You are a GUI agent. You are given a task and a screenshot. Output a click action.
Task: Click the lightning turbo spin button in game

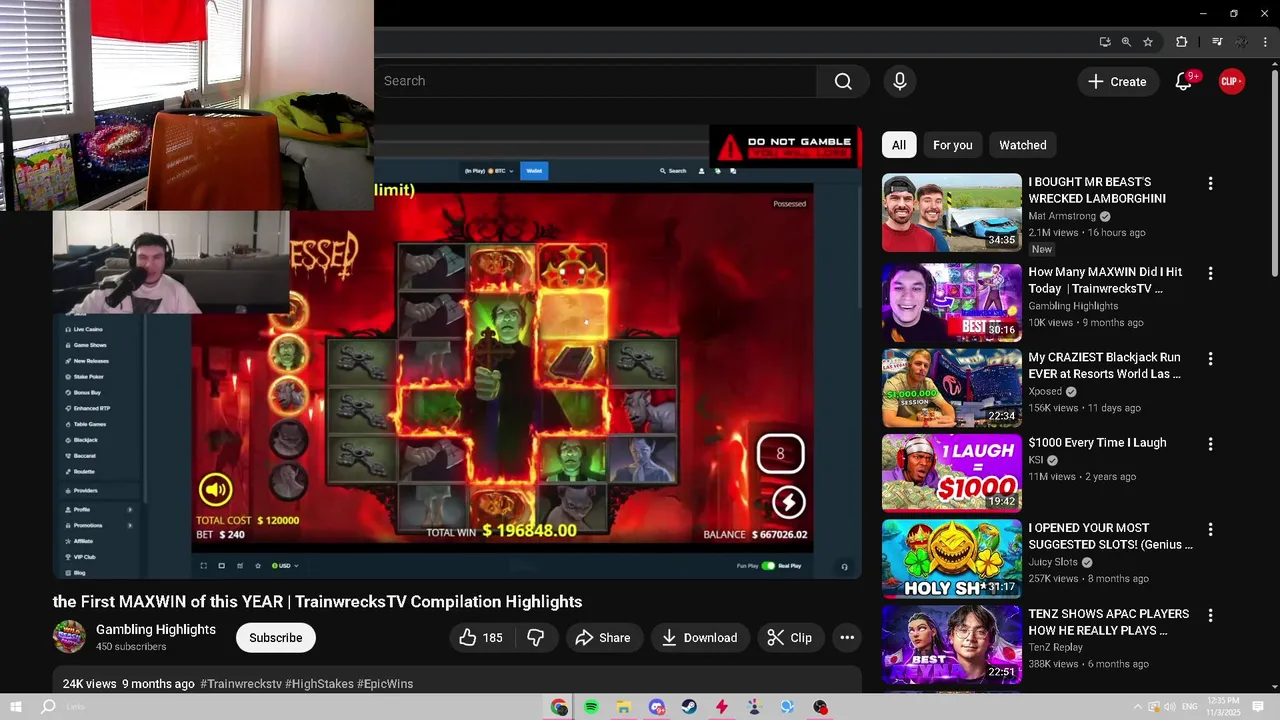coord(788,502)
